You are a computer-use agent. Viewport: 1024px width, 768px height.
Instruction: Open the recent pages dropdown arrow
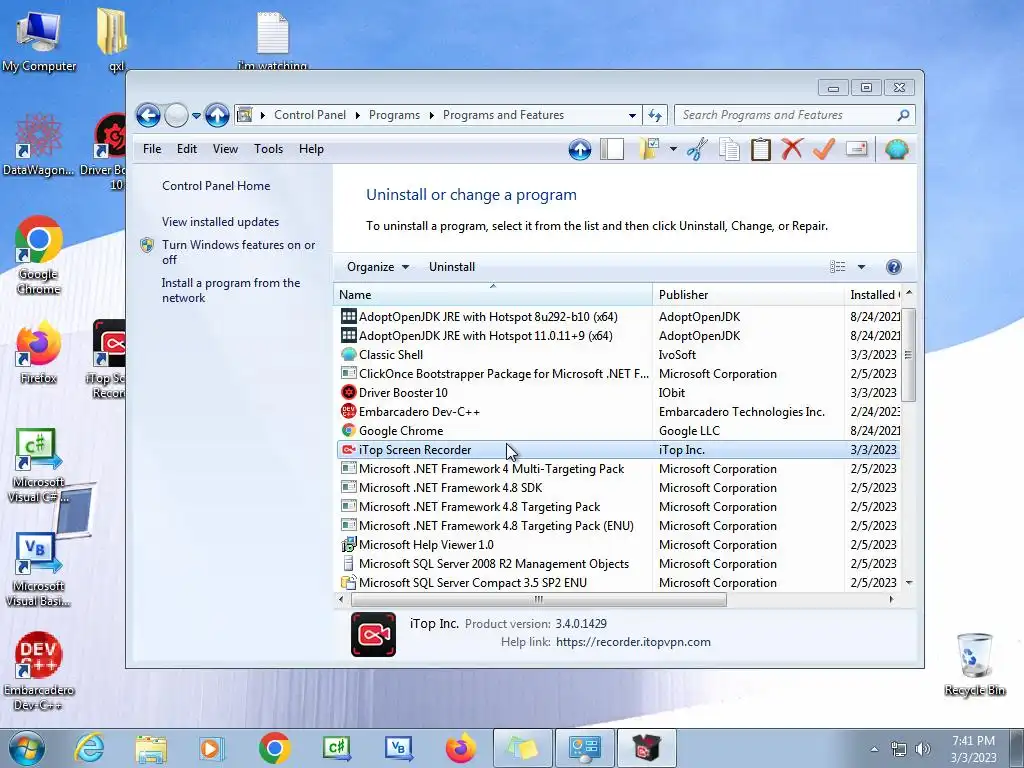(x=196, y=116)
